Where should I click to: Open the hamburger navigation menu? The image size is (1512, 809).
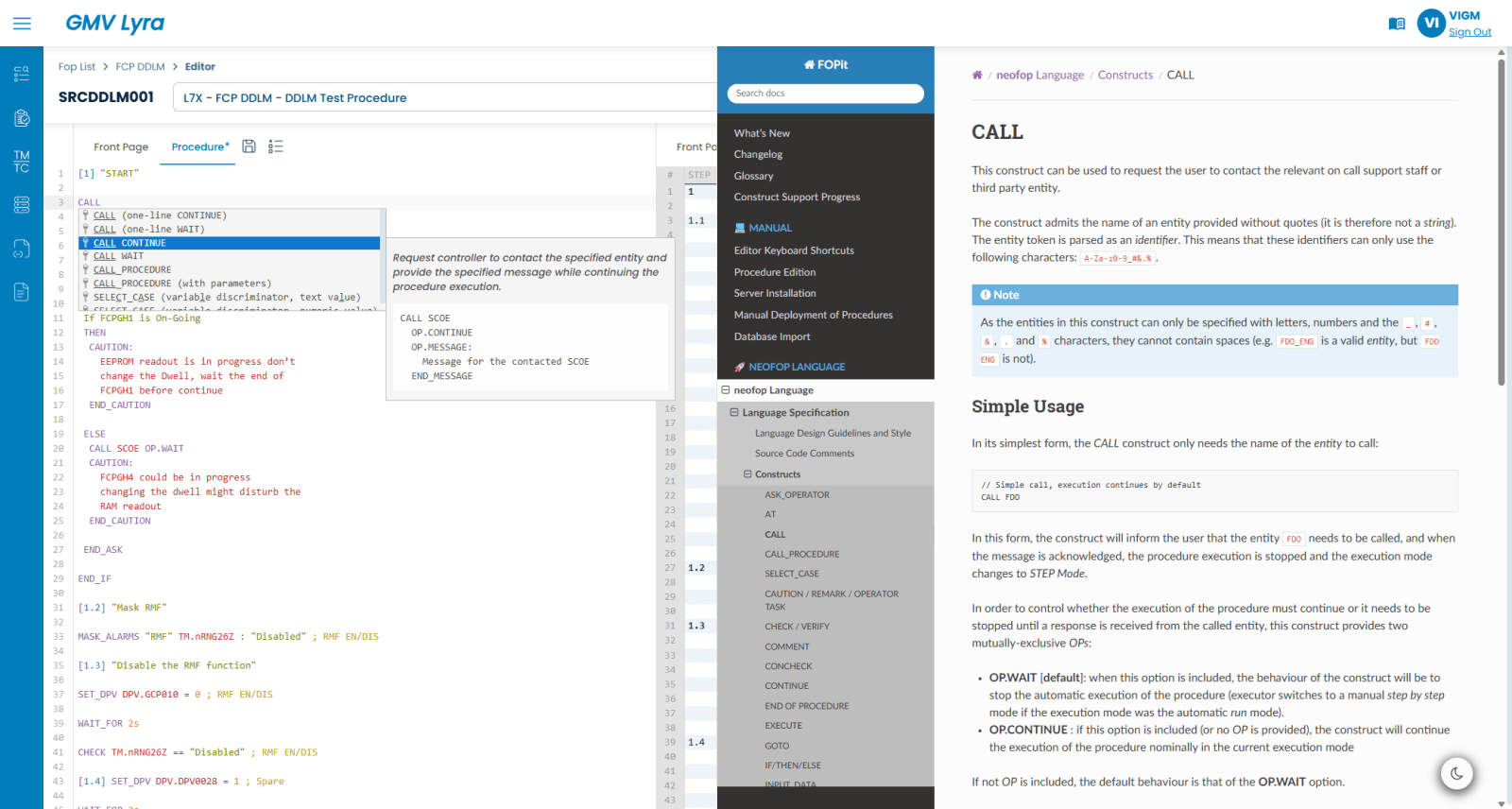(x=22, y=24)
